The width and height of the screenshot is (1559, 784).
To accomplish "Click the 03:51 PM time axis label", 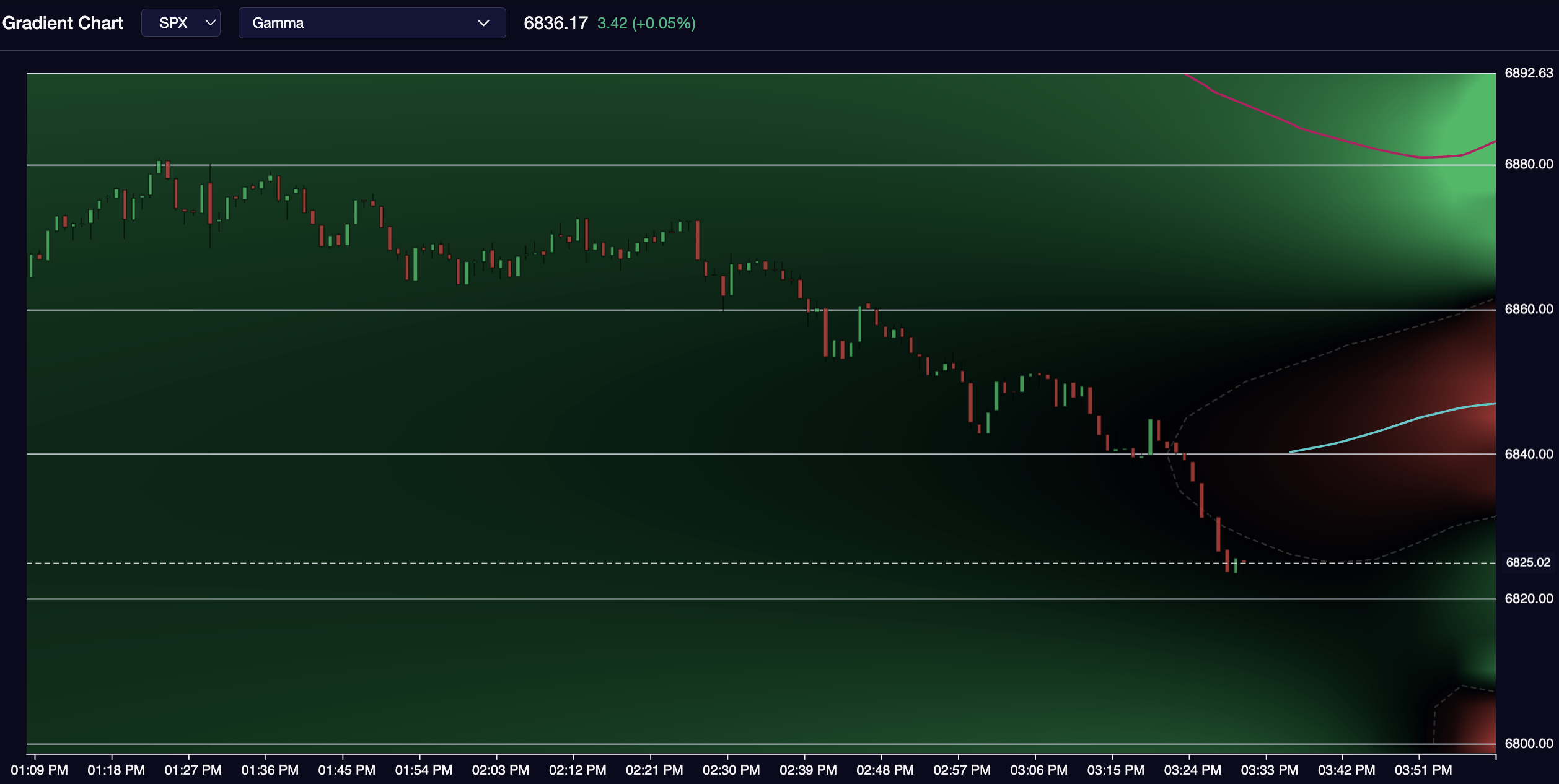I will 1423,770.
